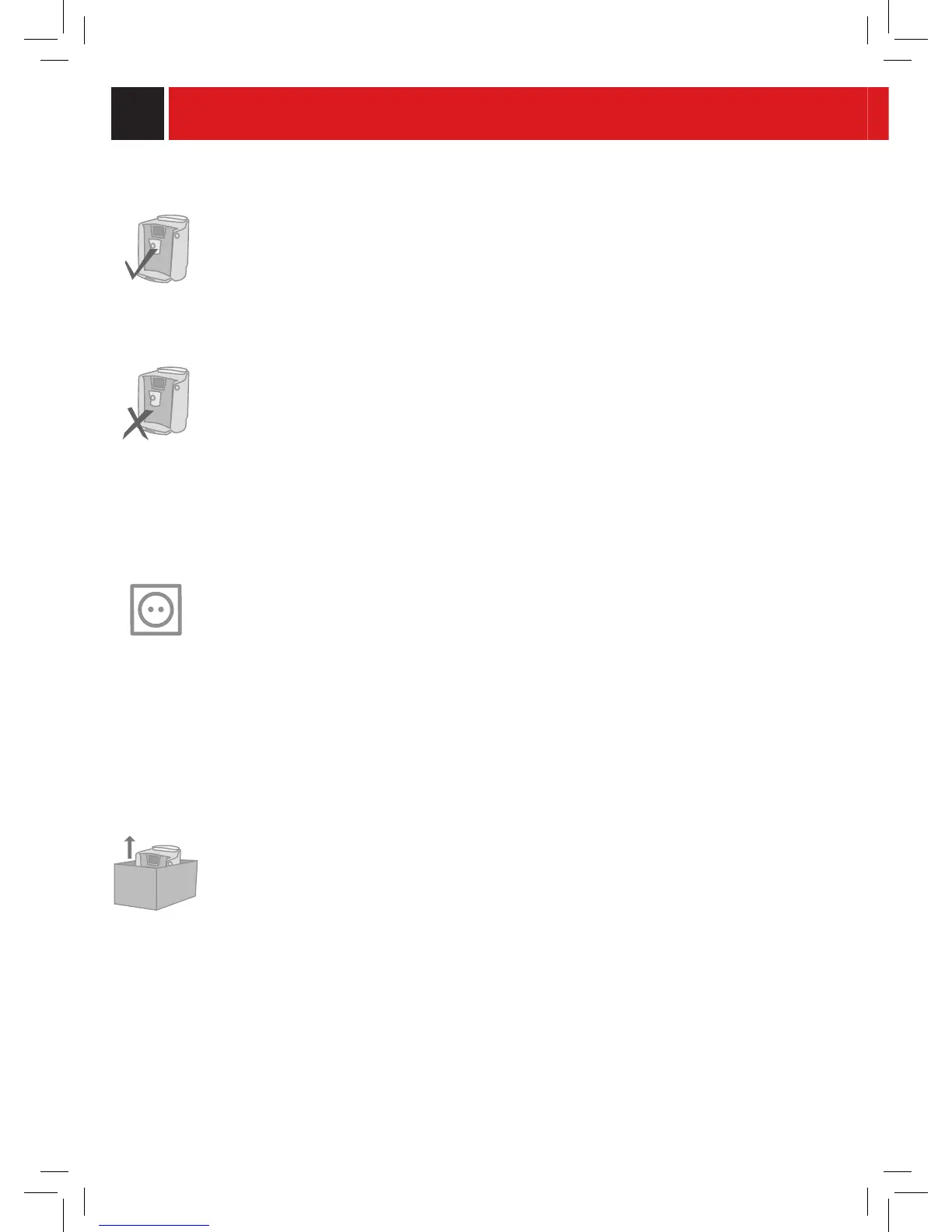Select the black square in the header
This screenshot has width=952, height=1232.
tap(138, 114)
